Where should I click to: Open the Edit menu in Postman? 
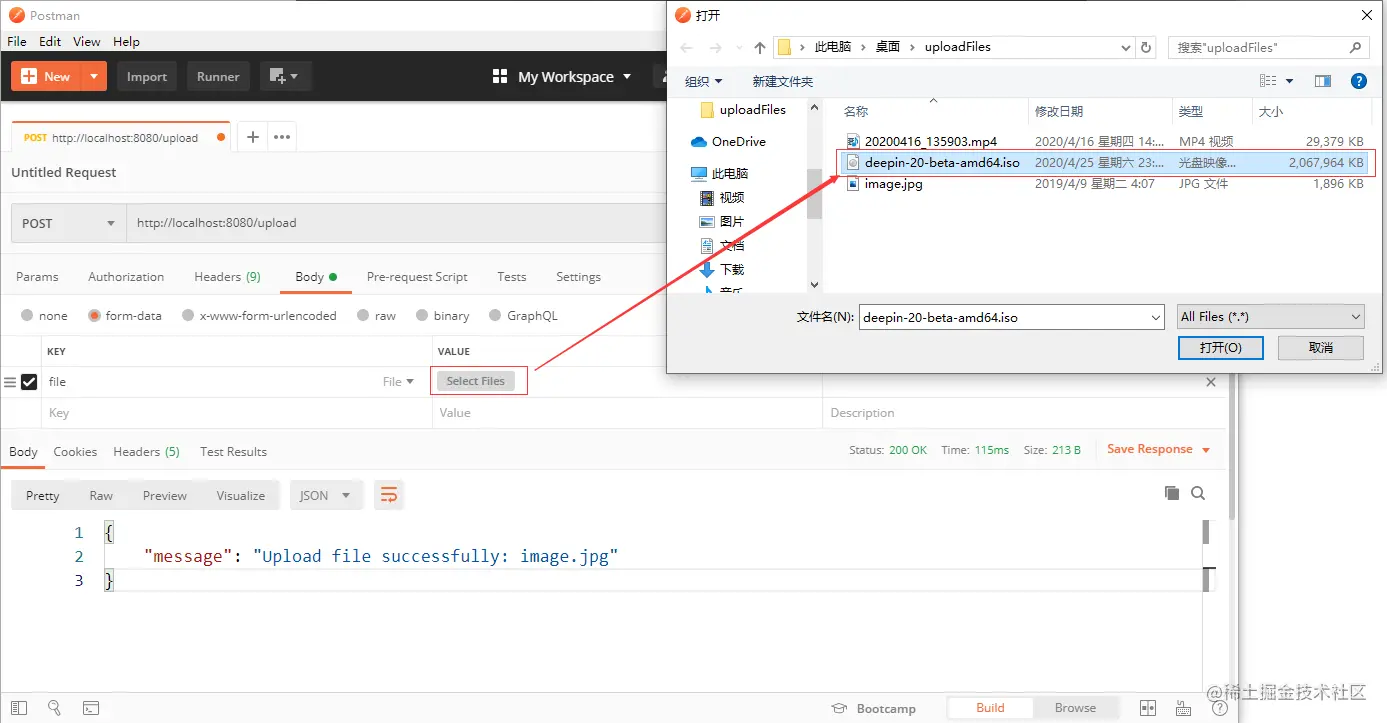point(50,42)
